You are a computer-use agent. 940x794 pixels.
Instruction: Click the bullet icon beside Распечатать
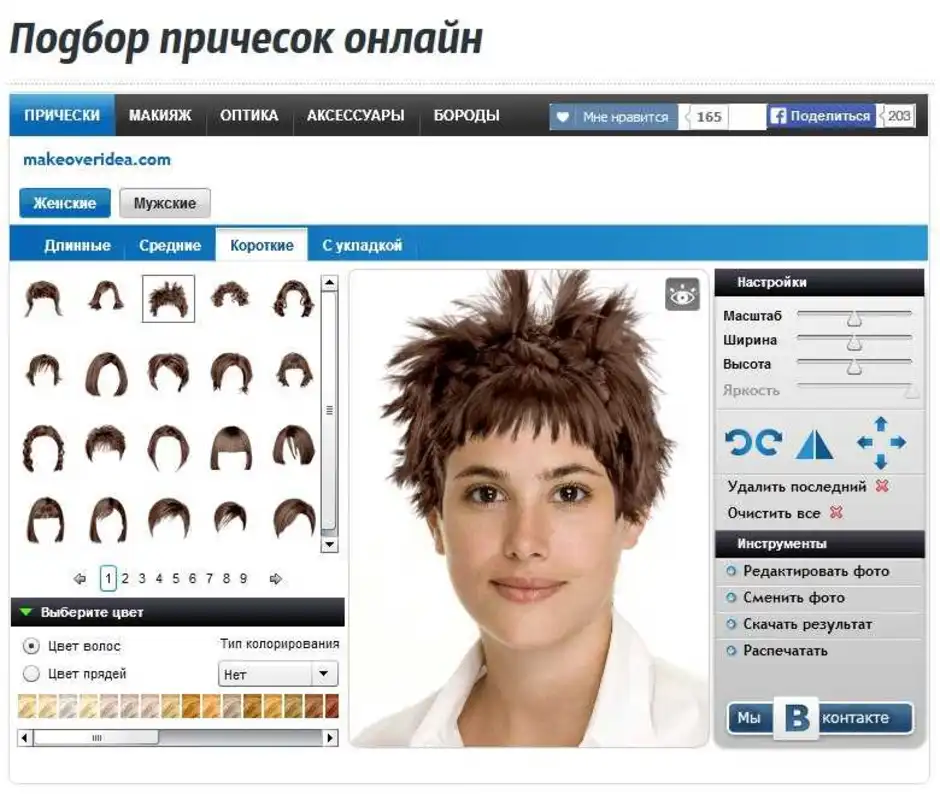(731, 651)
